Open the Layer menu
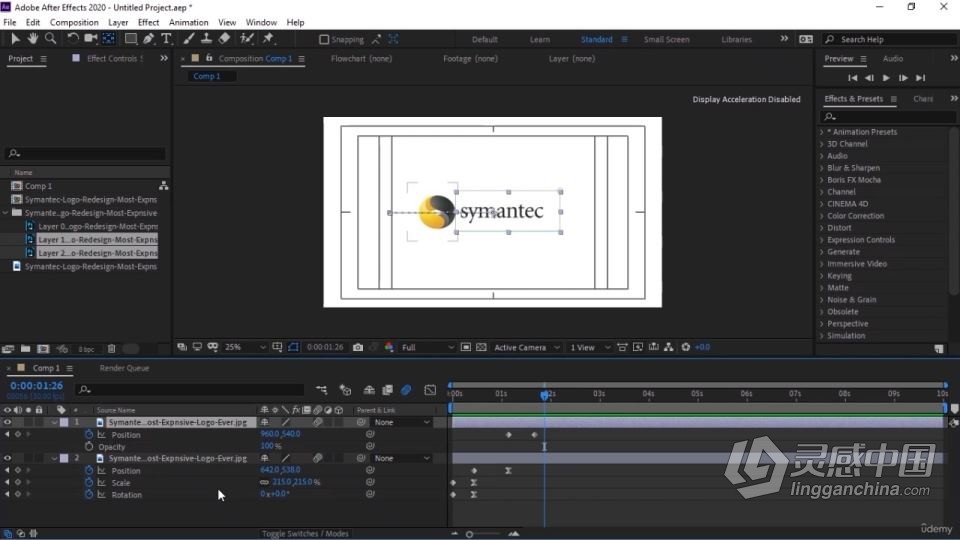 [x=118, y=22]
